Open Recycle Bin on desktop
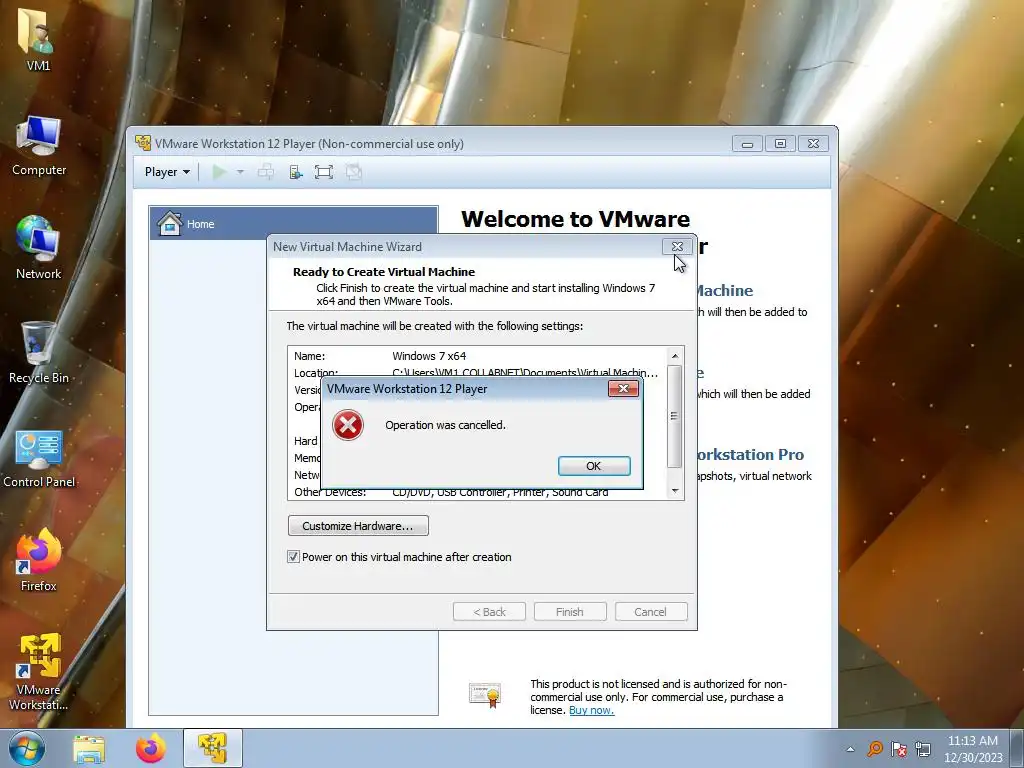 click(39, 353)
